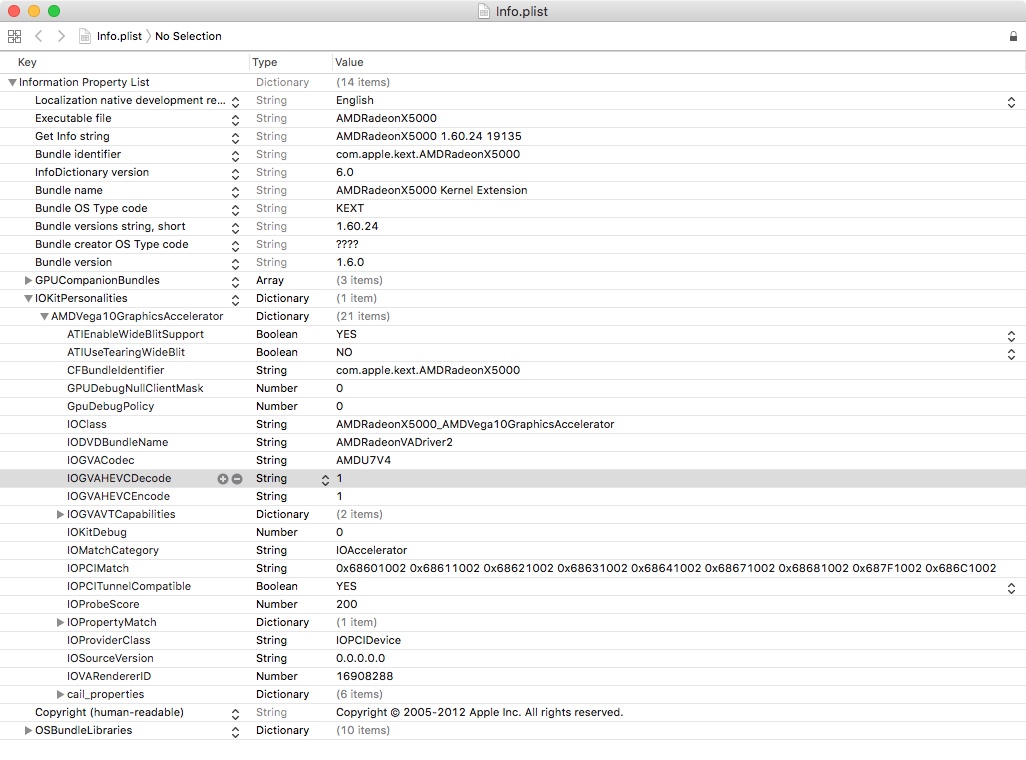The image size is (1026, 760).
Task: Open type stepper for IOGVAHEVCDecode String
Action: [325, 480]
